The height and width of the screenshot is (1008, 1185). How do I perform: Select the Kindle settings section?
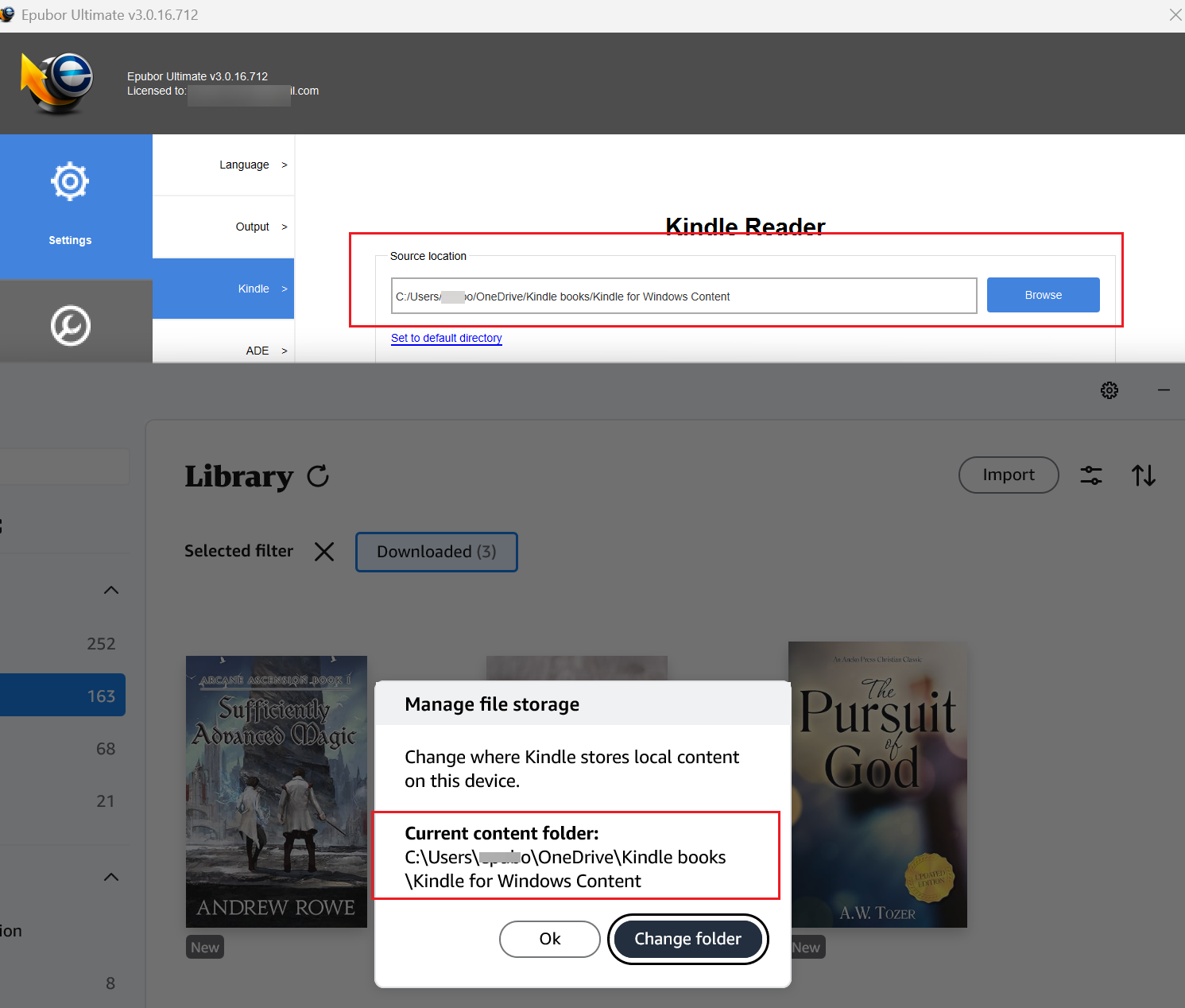click(x=223, y=289)
